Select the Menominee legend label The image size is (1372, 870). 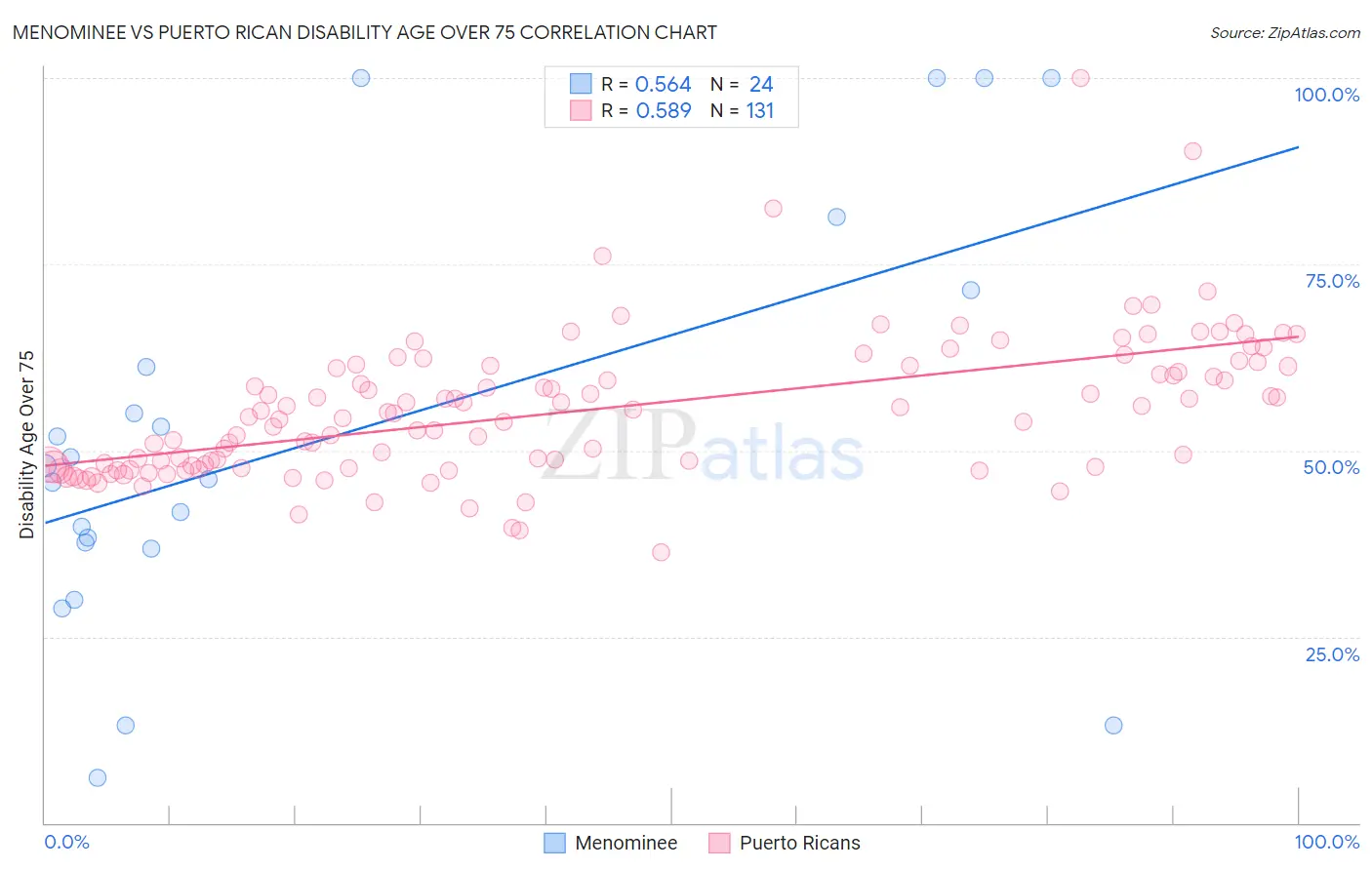(625, 843)
